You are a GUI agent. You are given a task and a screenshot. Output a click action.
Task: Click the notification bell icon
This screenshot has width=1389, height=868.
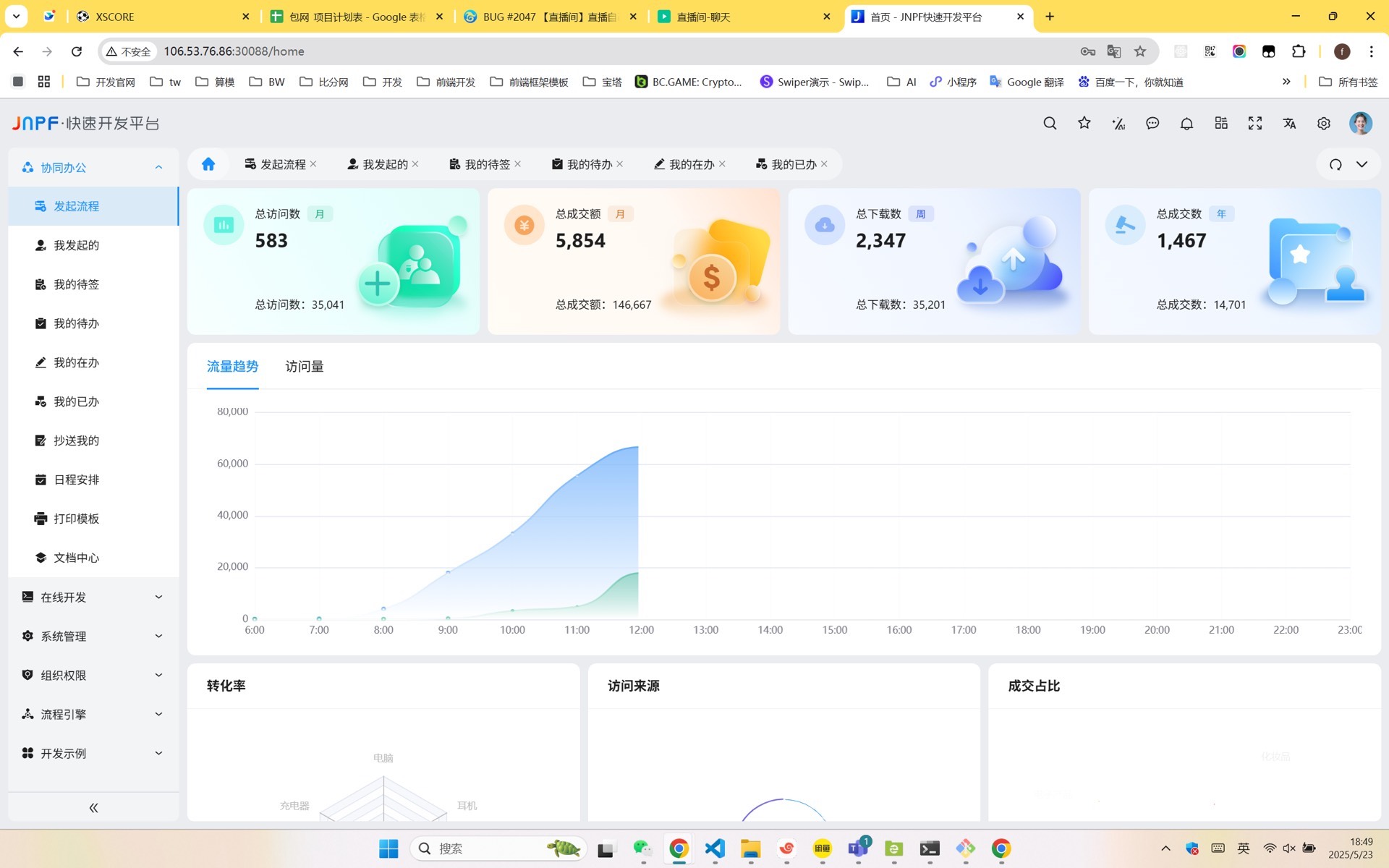pos(1186,124)
